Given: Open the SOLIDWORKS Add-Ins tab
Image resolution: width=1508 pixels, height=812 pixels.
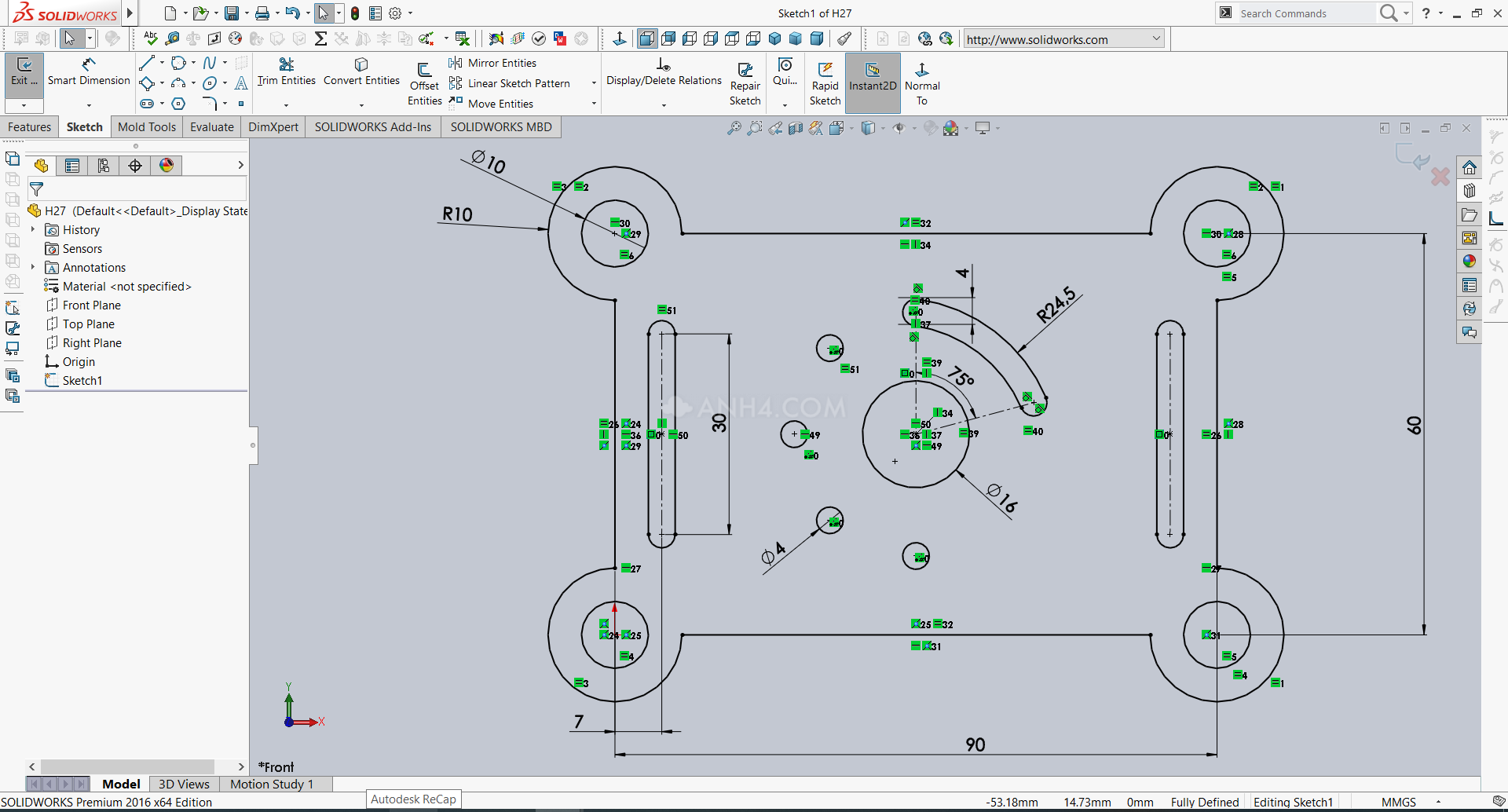Looking at the screenshot, I should point(373,127).
